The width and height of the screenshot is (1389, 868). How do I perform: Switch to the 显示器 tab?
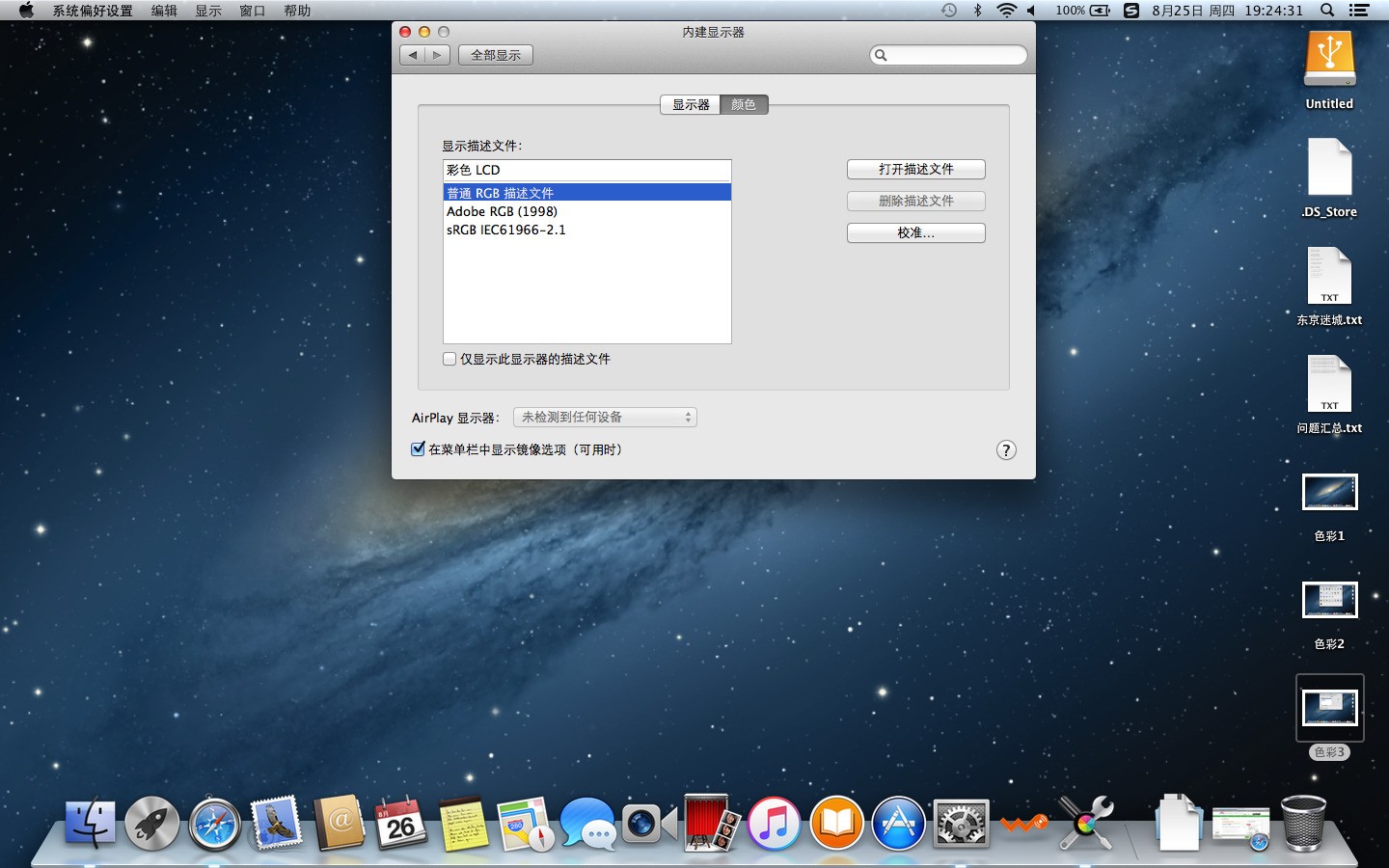pos(691,104)
